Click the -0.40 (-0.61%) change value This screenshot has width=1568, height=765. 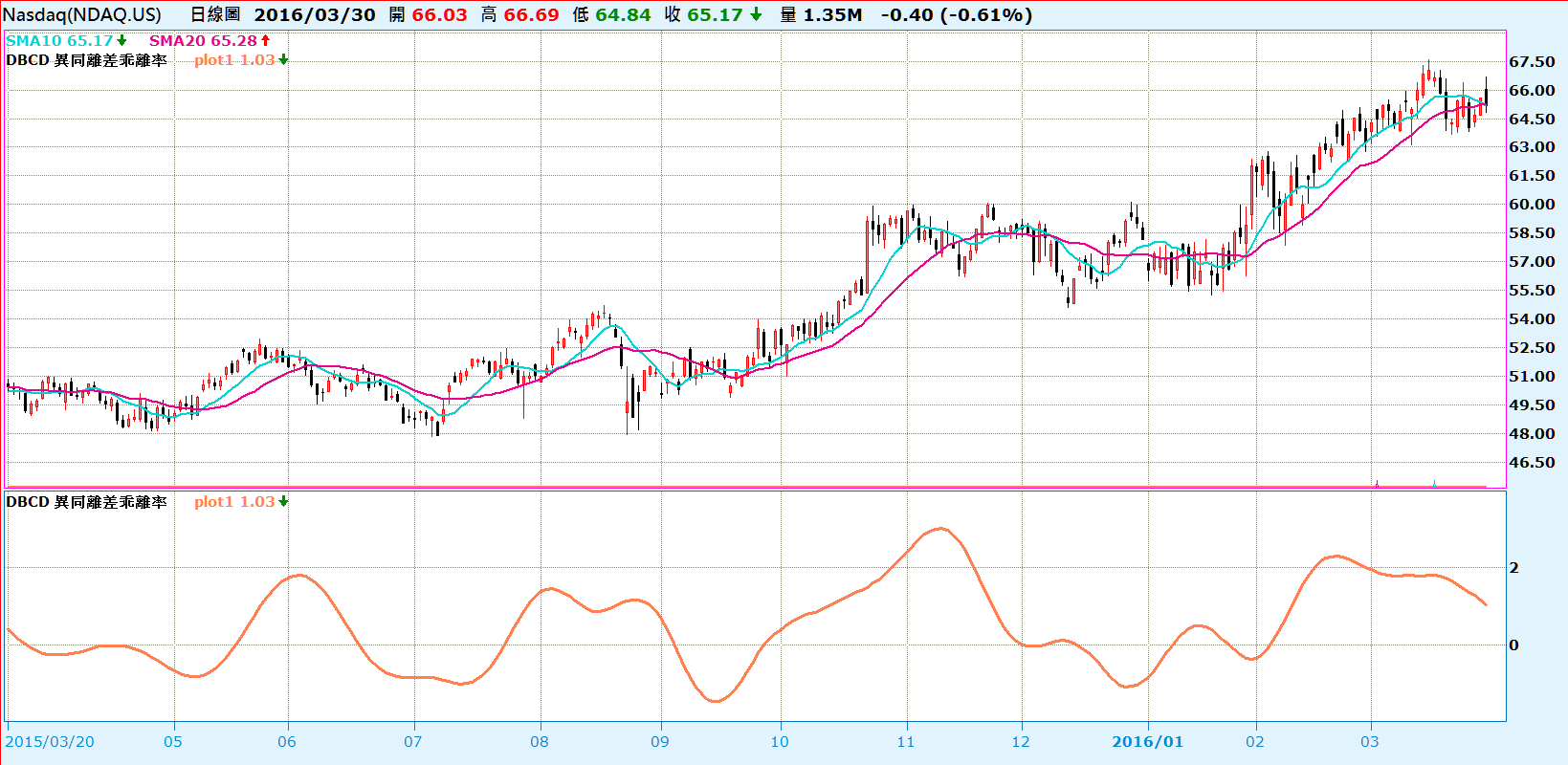[956, 14]
